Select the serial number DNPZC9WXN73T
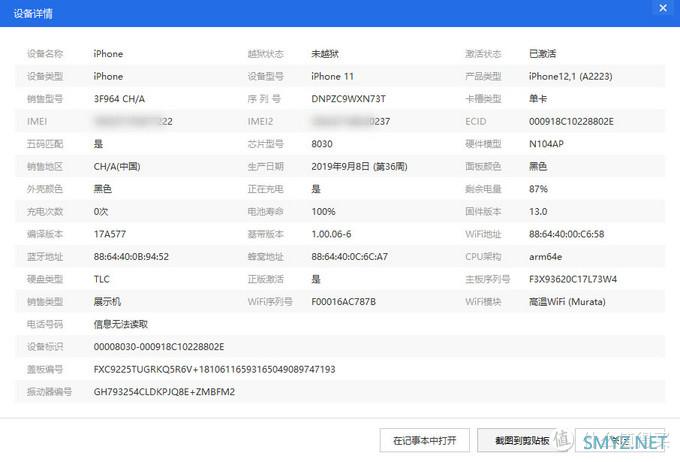680x462 pixels. coord(349,99)
